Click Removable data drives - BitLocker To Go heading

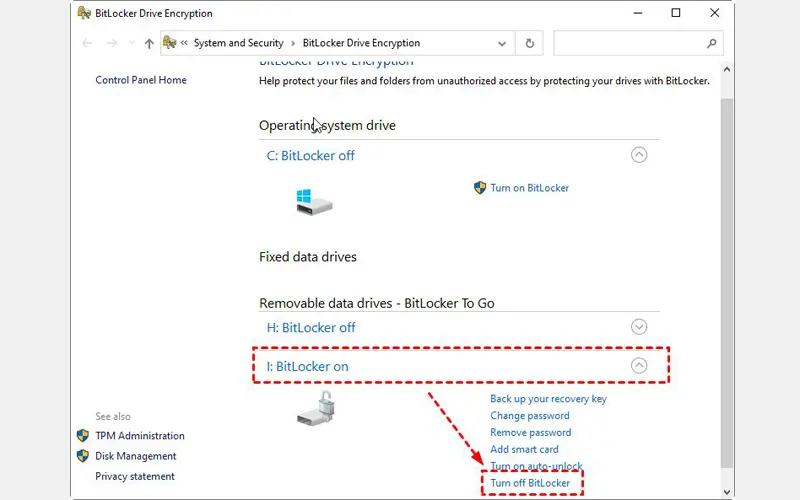tap(377, 304)
